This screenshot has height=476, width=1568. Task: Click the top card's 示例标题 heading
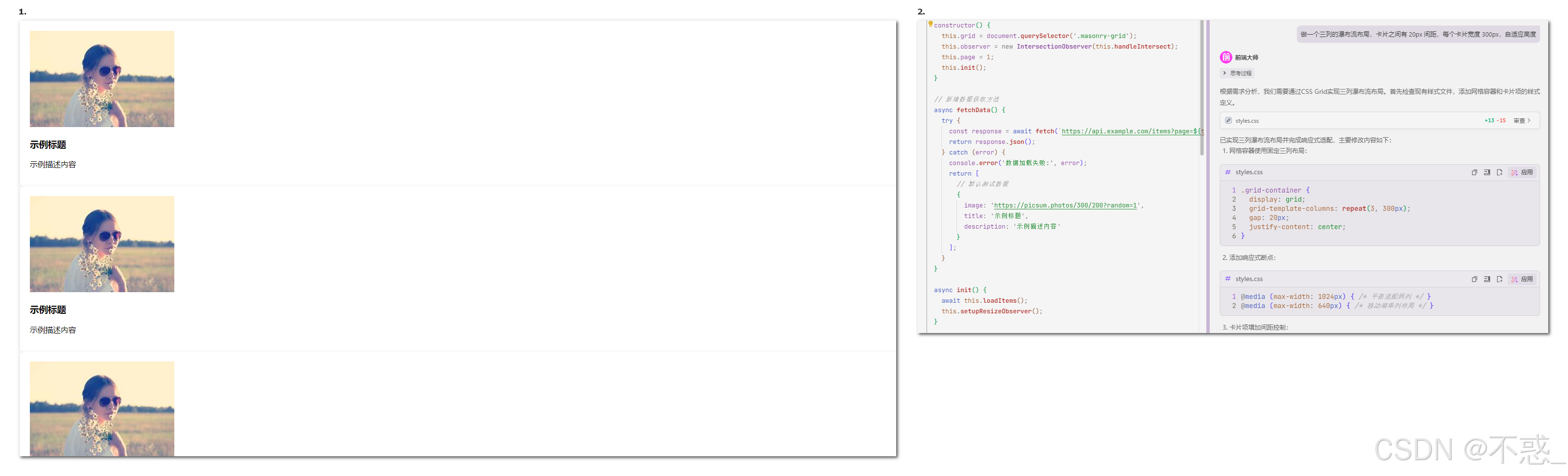[48, 145]
